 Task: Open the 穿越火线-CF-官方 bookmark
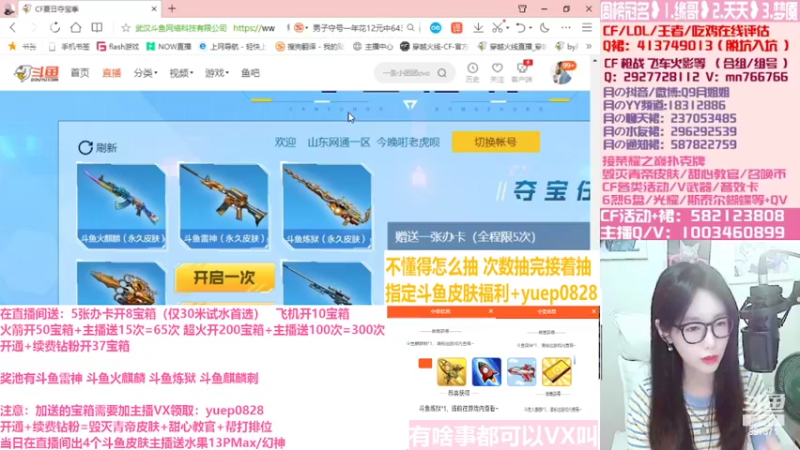[434, 46]
